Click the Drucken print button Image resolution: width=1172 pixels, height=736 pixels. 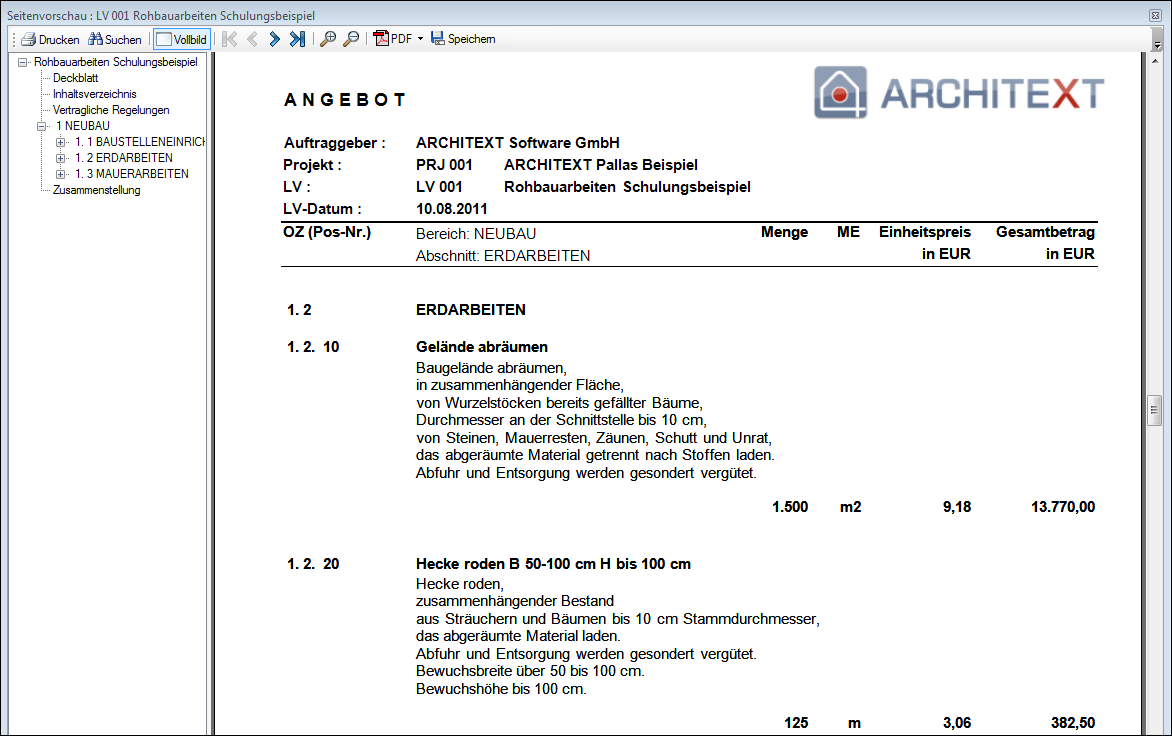coord(50,39)
